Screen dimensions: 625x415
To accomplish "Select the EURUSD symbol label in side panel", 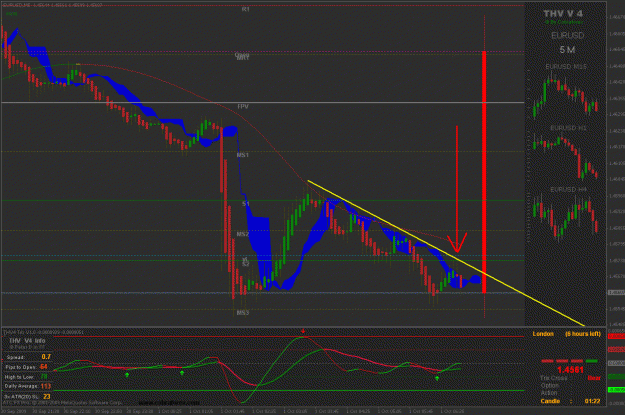I will pyautogui.click(x=568, y=35).
